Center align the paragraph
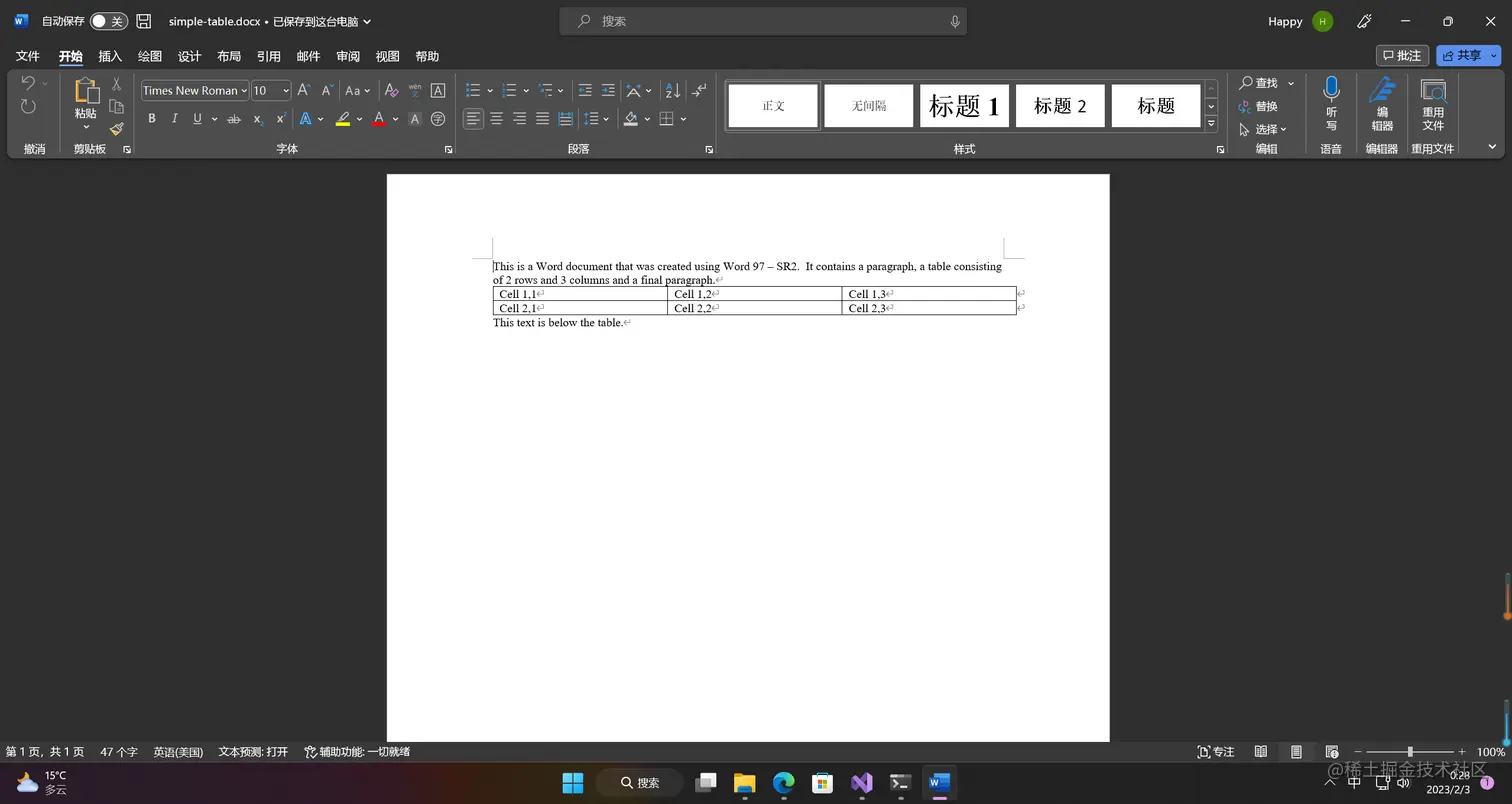Viewport: 1512px width, 804px height. click(496, 119)
